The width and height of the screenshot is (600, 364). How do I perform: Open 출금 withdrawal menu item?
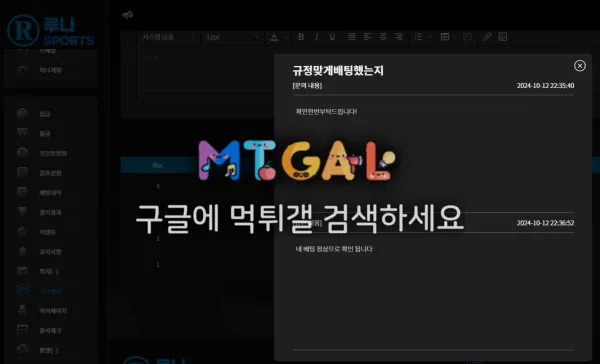point(45,134)
